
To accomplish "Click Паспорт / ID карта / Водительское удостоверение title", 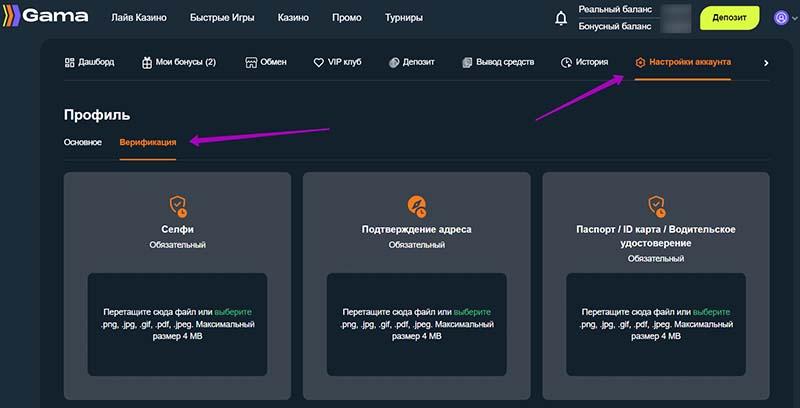I will (x=656, y=236).
